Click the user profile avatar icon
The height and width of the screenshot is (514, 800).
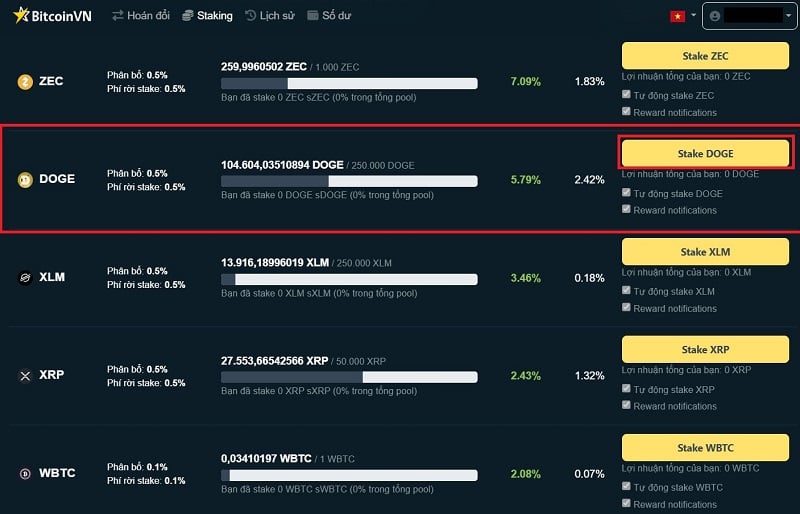(x=715, y=16)
